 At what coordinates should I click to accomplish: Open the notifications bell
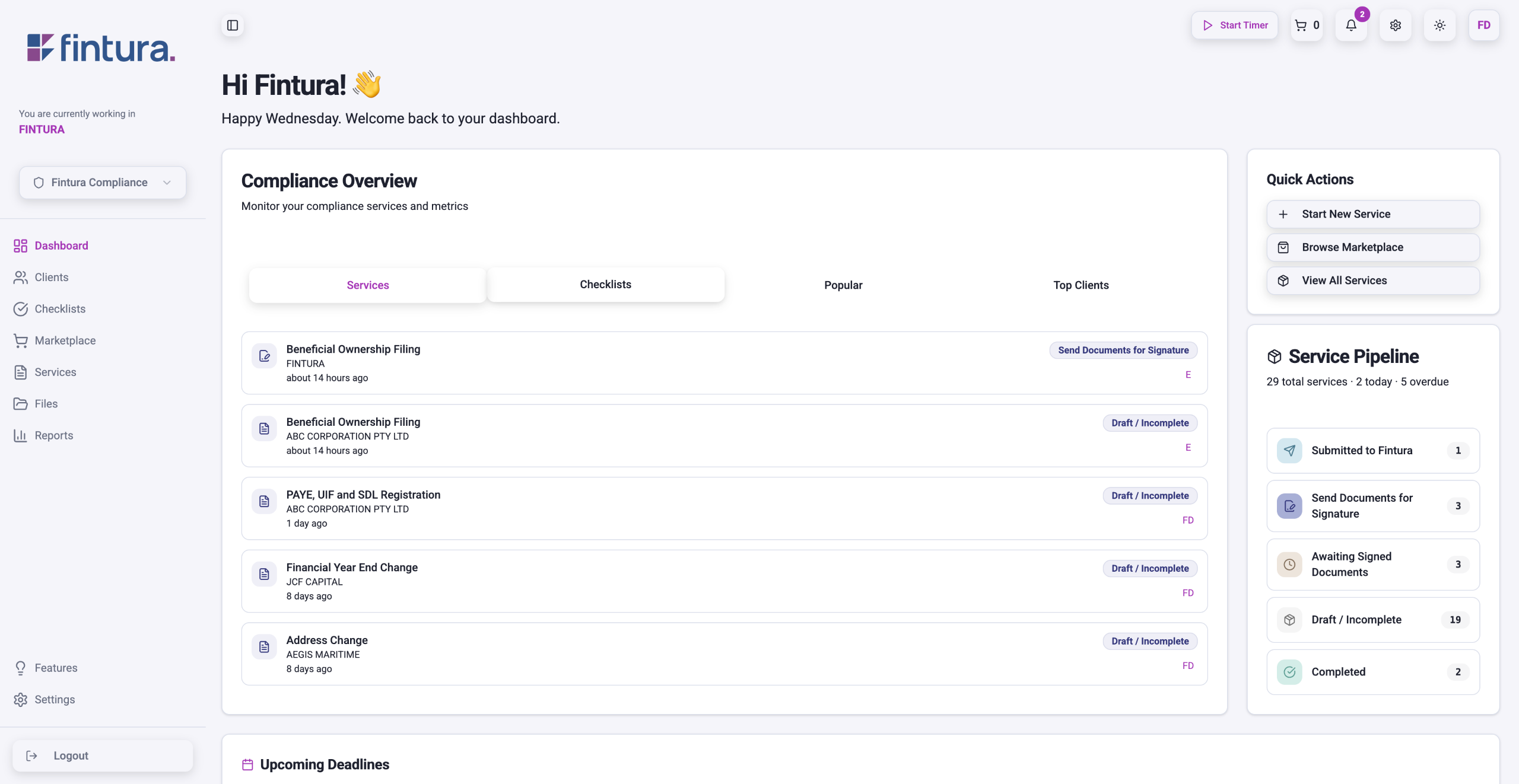1351,26
